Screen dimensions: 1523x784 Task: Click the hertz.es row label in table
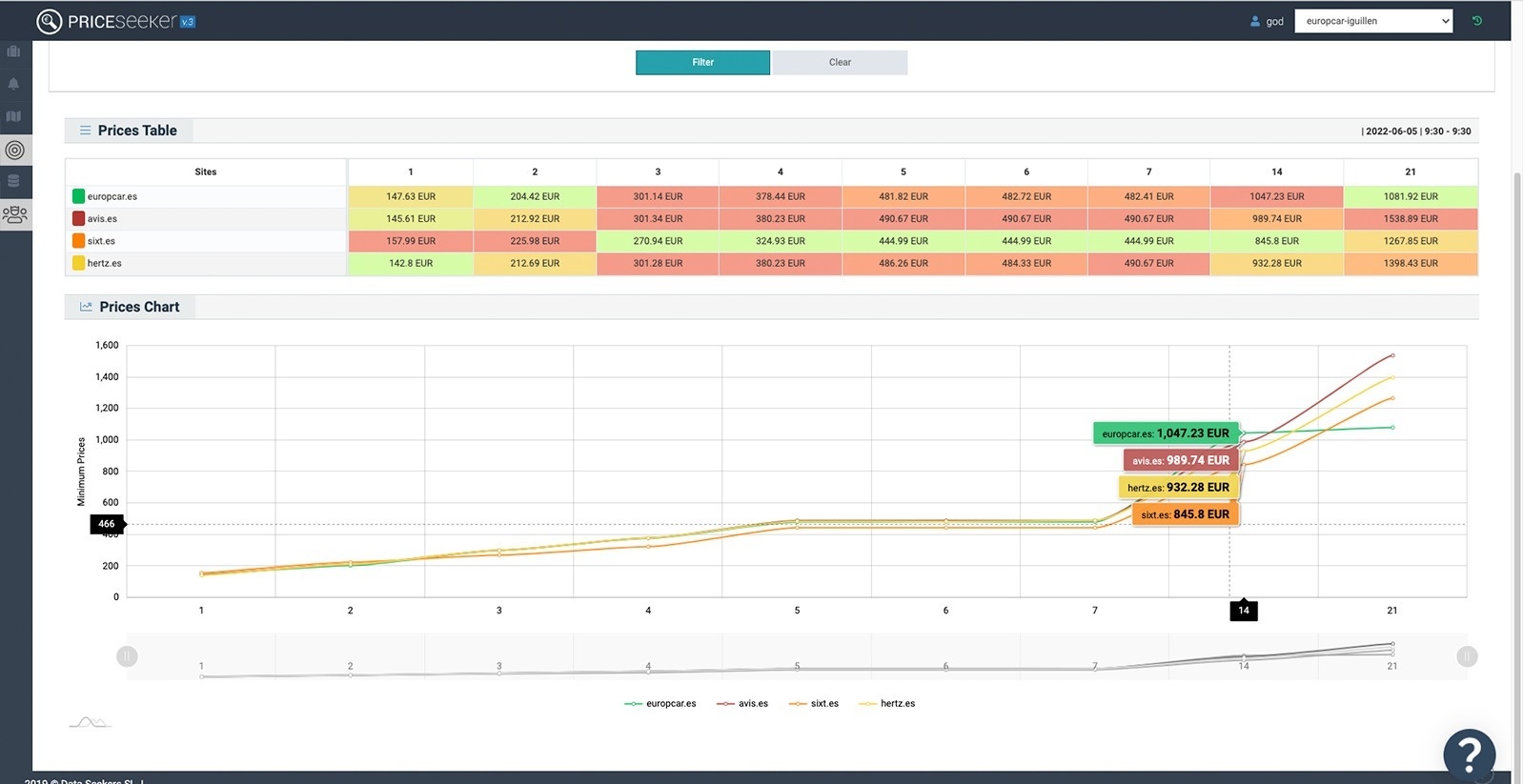pos(105,263)
